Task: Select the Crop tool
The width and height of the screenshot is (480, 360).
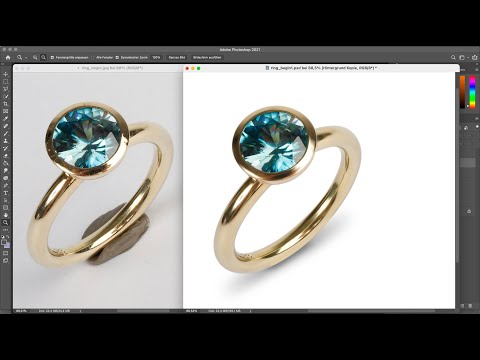Action: (6, 104)
